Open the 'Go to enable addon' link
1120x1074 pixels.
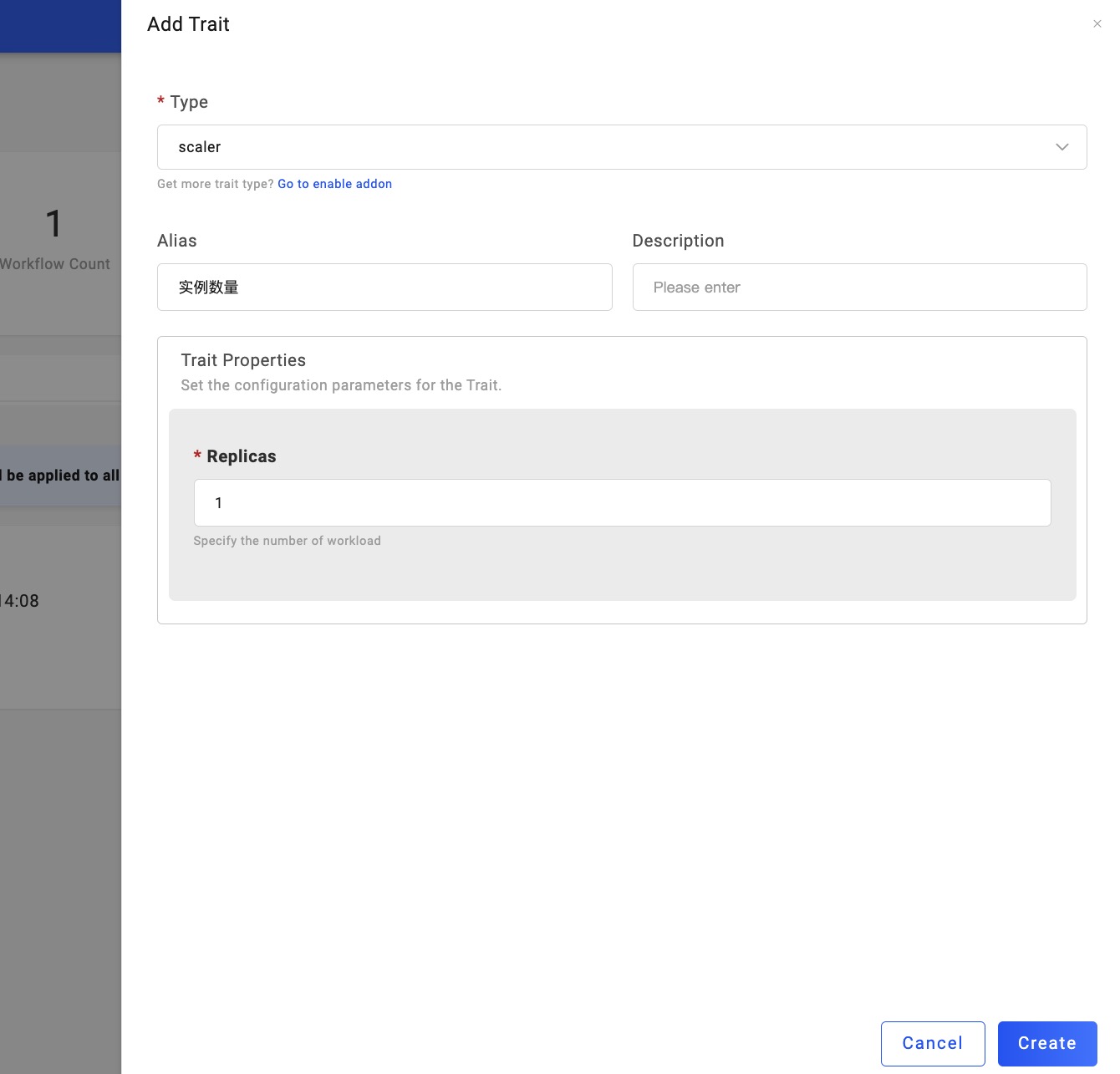click(334, 184)
